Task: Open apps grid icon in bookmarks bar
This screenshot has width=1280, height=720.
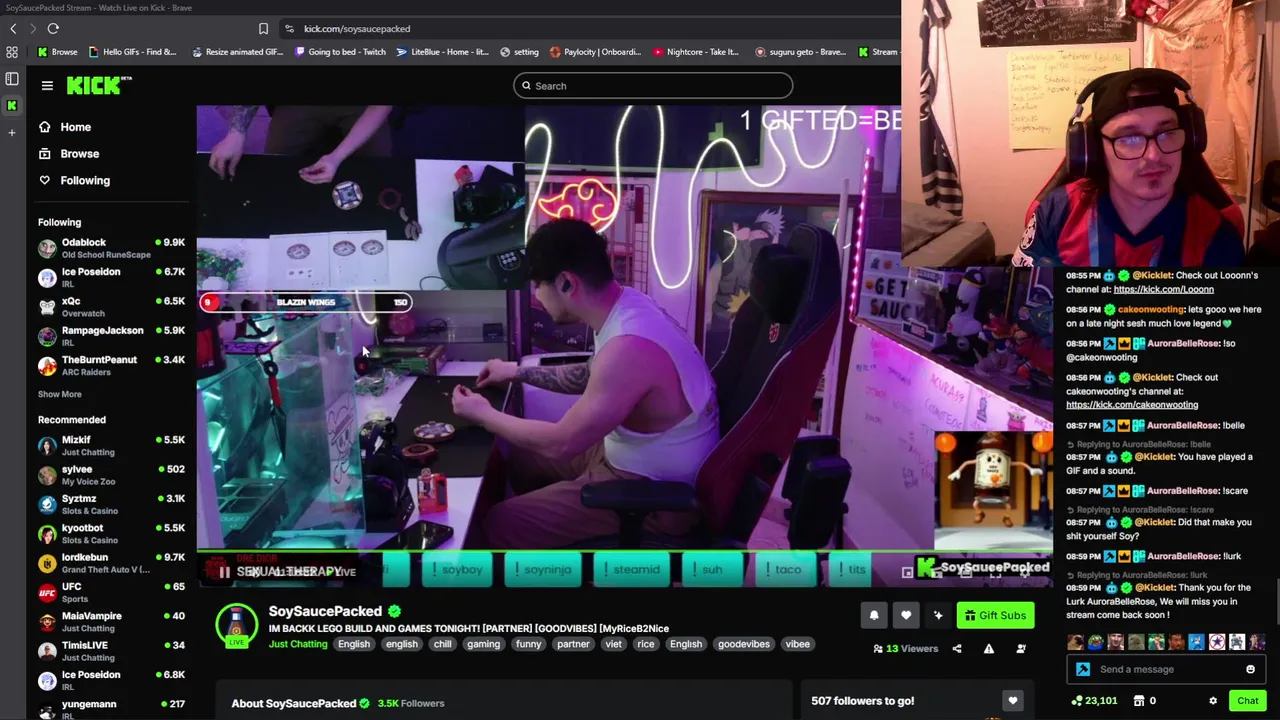Action: click(x=12, y=52)
